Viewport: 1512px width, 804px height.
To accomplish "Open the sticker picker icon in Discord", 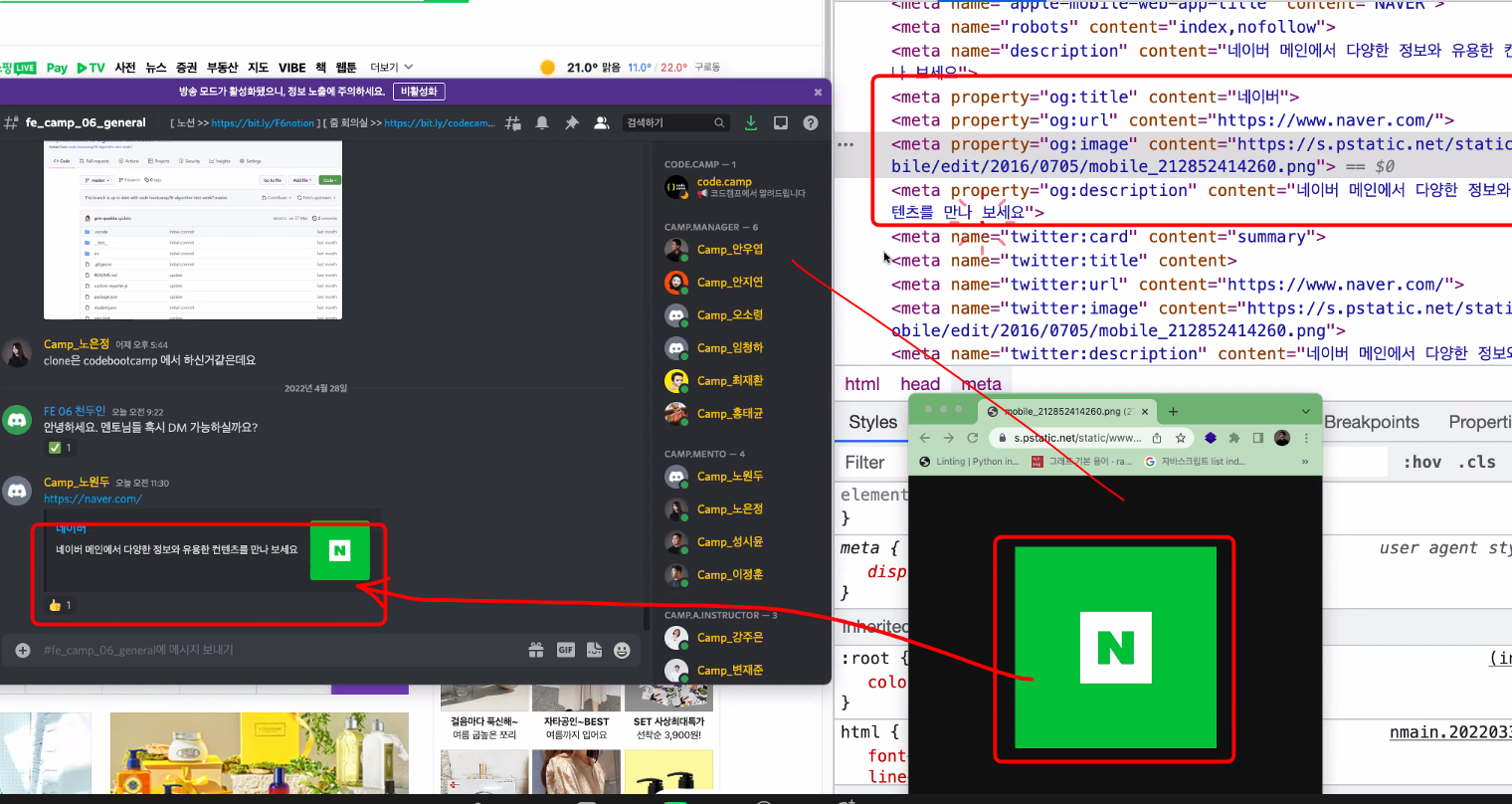I will point(594,650).
